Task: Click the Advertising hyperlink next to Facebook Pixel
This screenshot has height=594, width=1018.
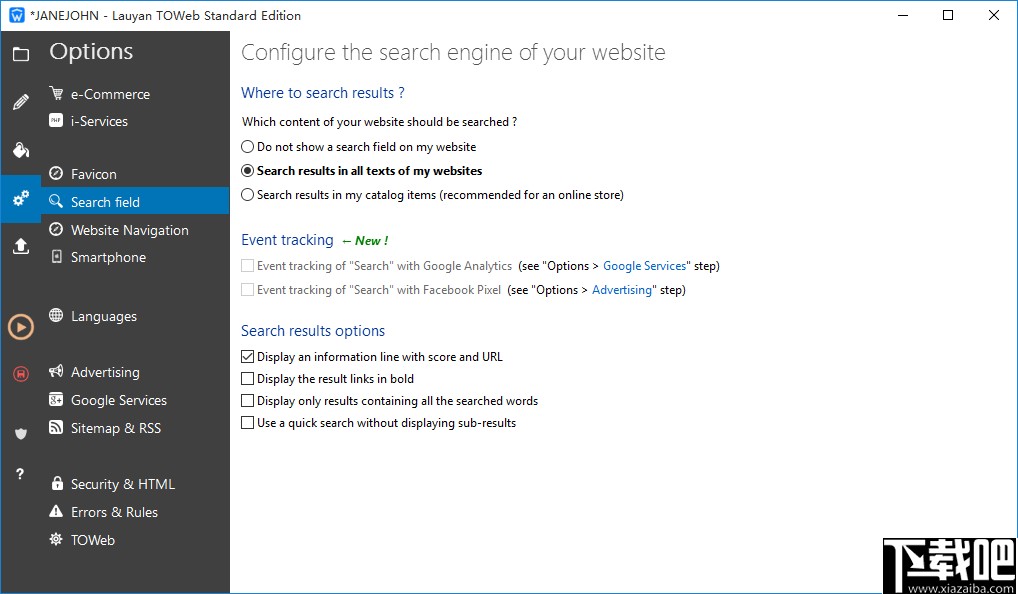Action: tap(624, 290)
